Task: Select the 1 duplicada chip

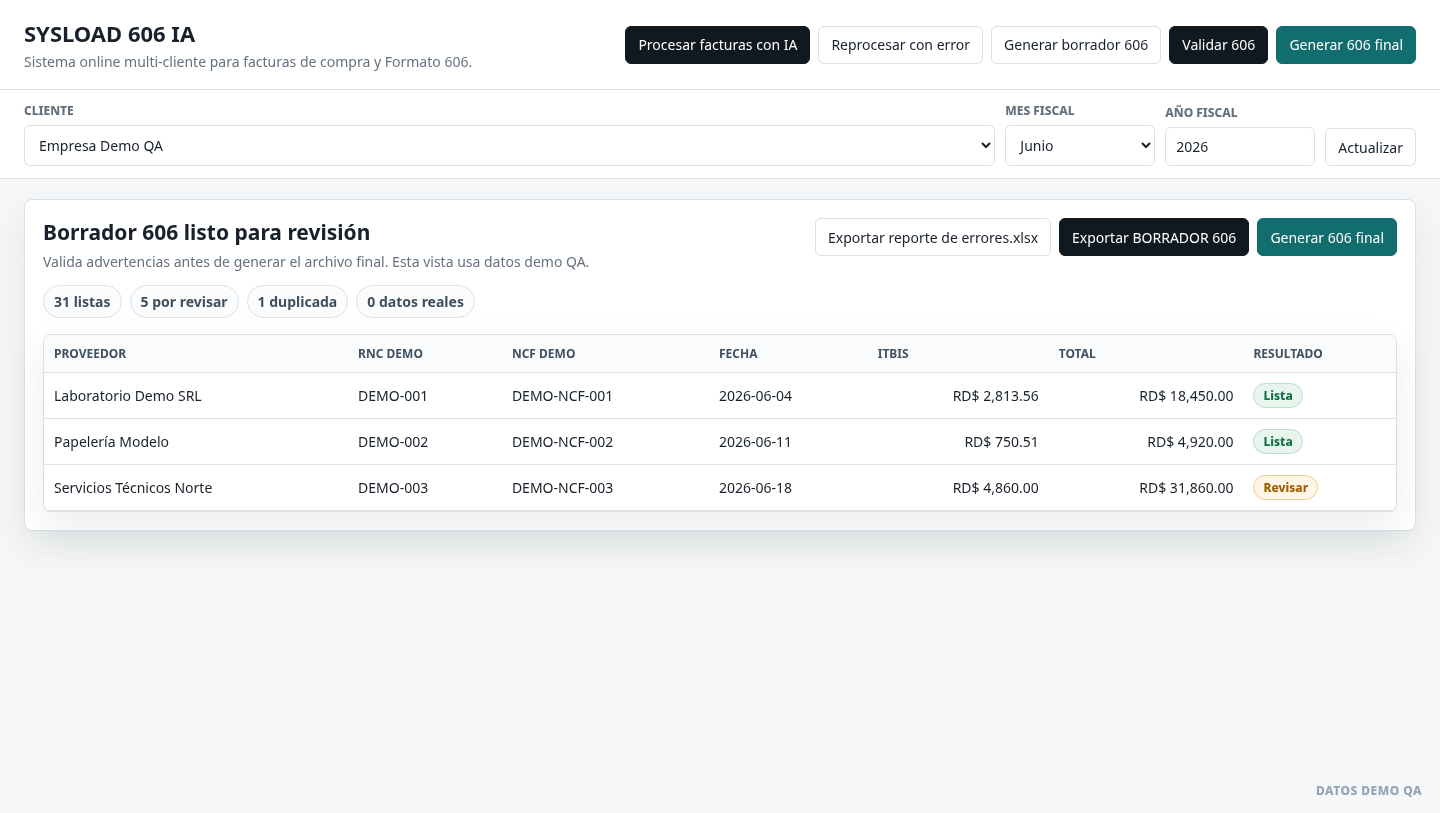Action: tap(297, 302)
